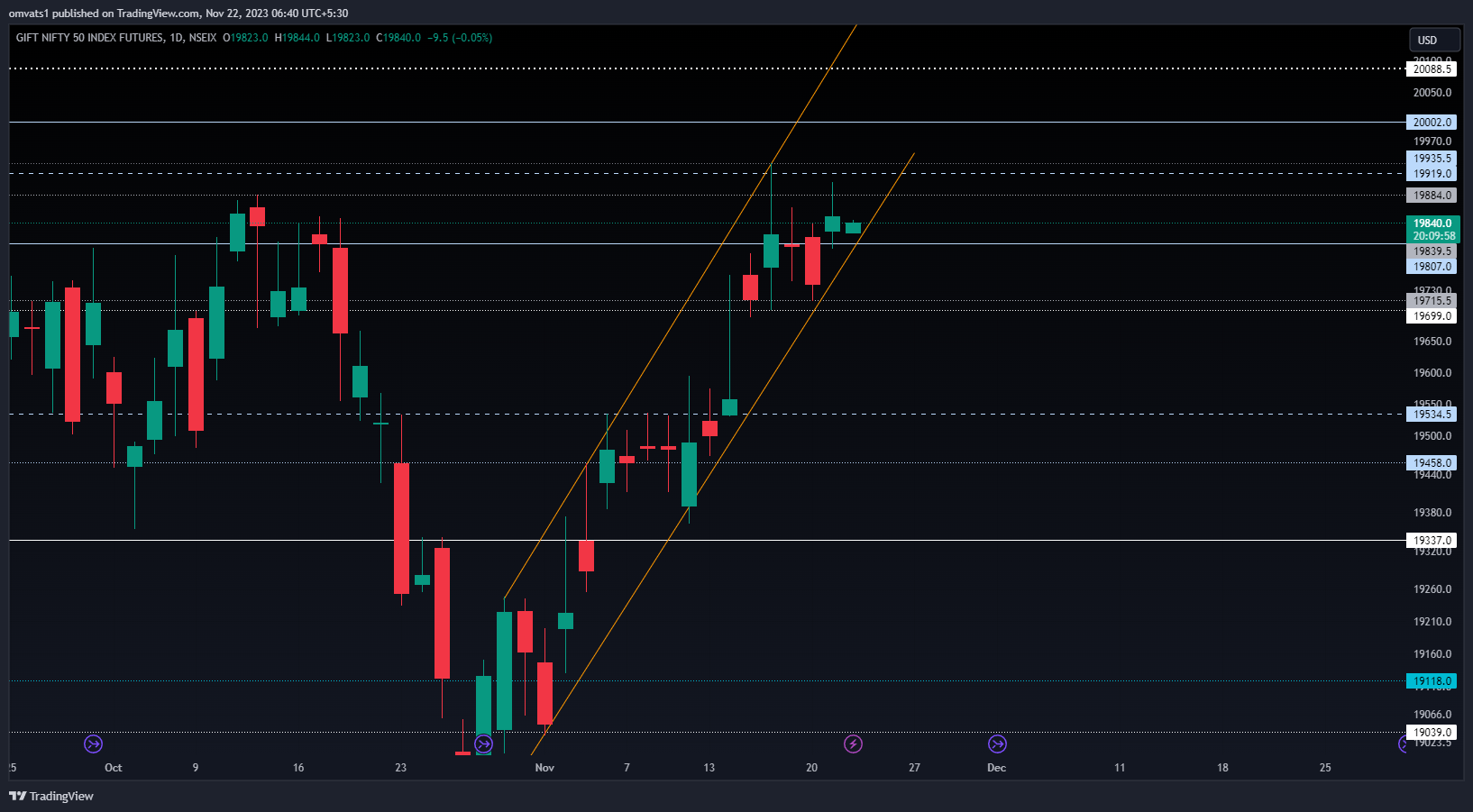
Task: Click the 18 date label on time axis
Action: (1222, 768)
